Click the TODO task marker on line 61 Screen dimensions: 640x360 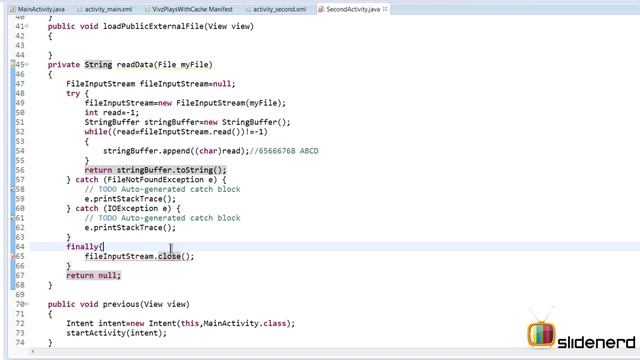pos(13,218)
